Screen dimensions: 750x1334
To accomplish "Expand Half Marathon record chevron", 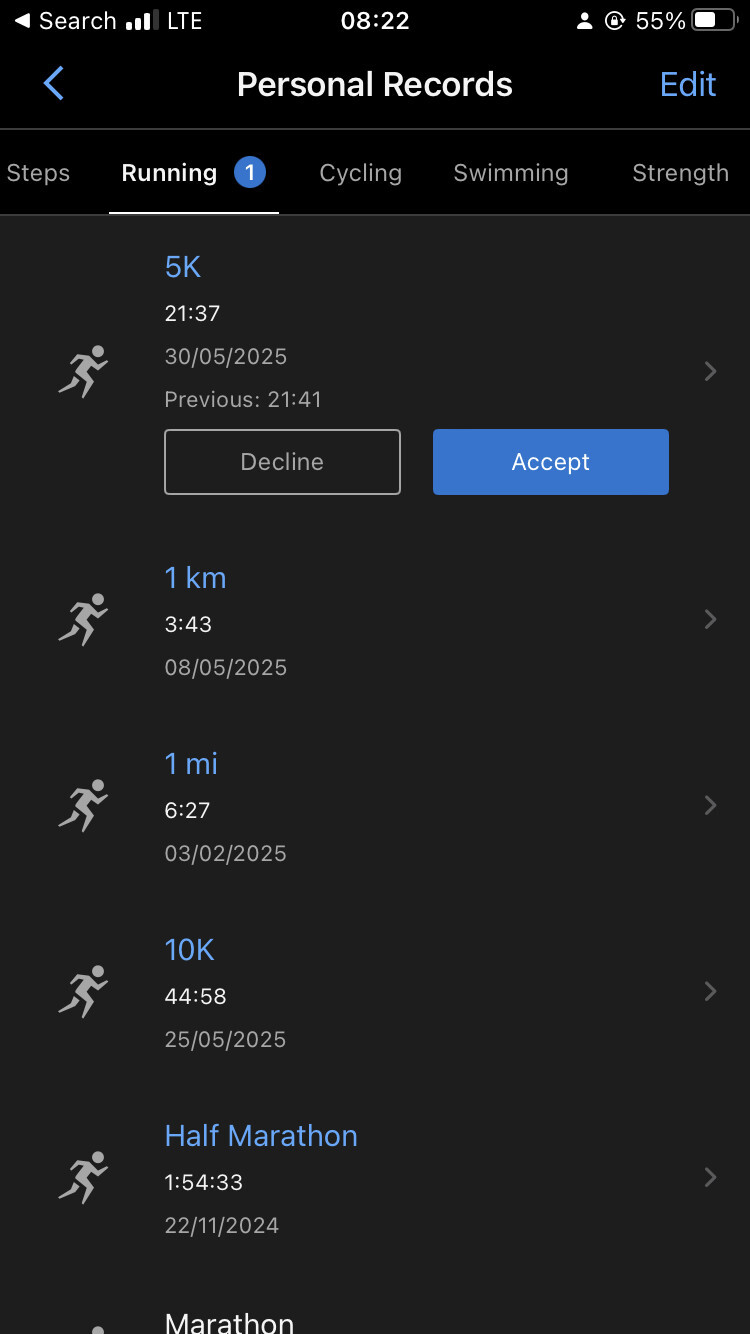I will [x=710, y=1178].
